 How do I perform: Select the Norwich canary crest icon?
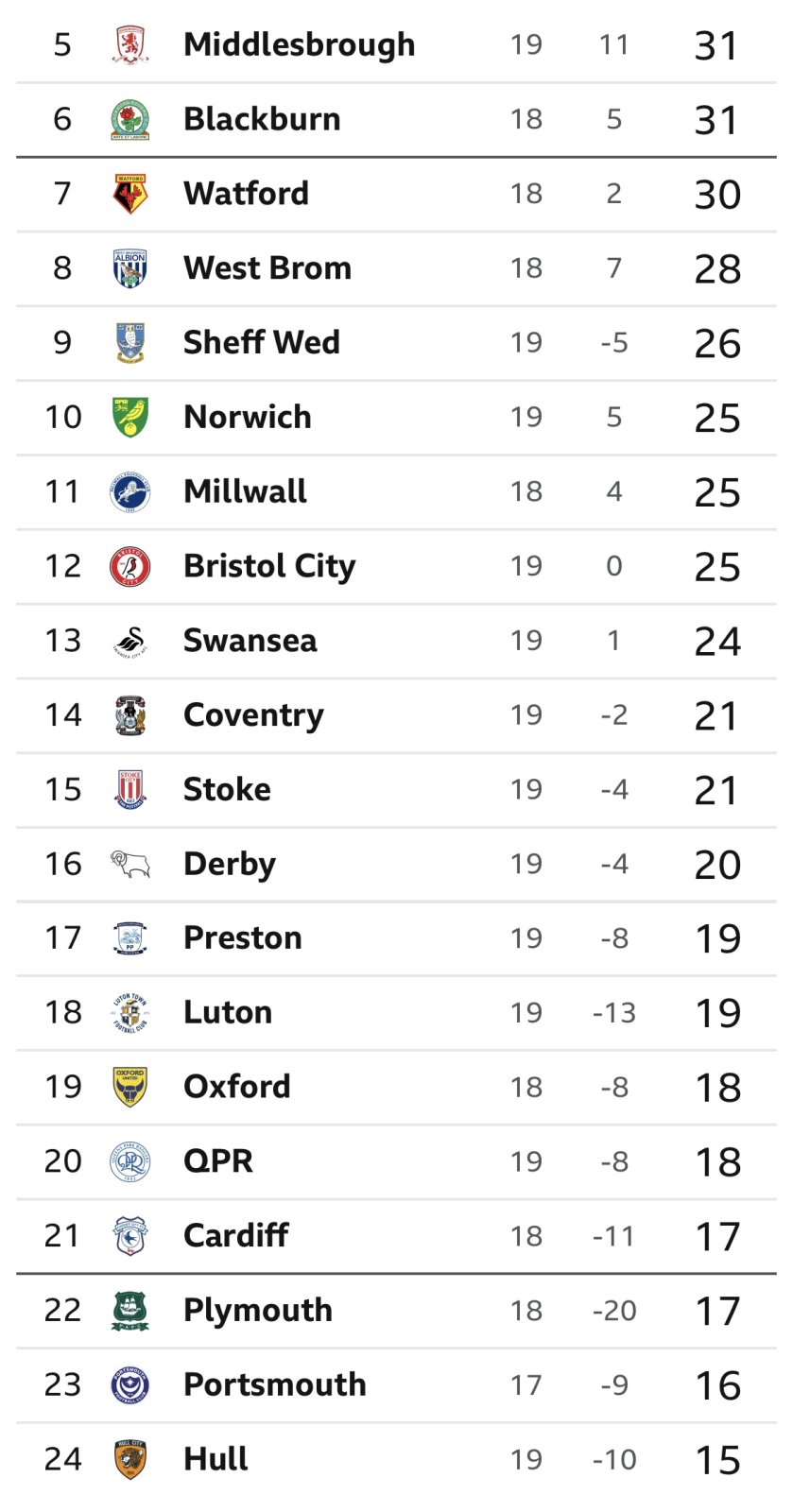coord(130,417)
